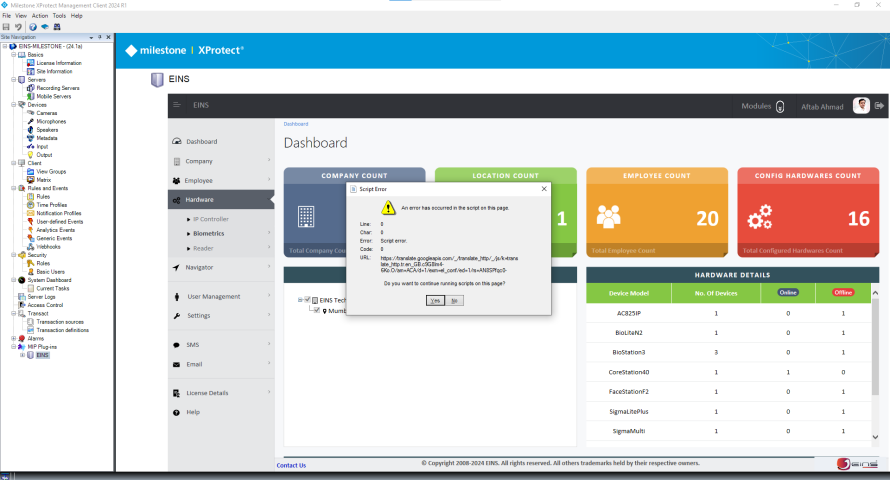Open the Tools menu
The height and width of the screenshot is (480, 890).
click(59, 16)
